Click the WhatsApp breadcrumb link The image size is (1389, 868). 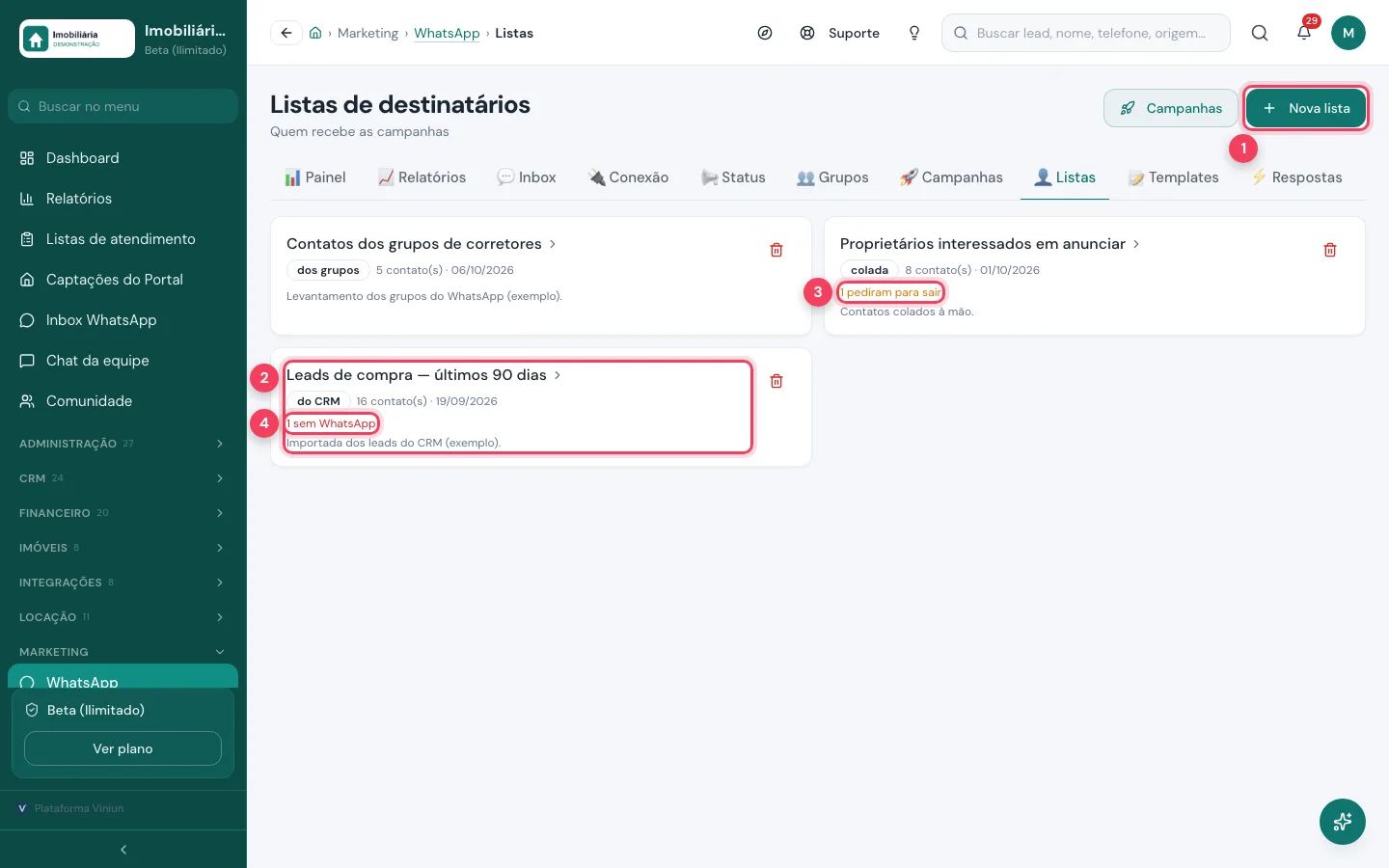[447, 33]
